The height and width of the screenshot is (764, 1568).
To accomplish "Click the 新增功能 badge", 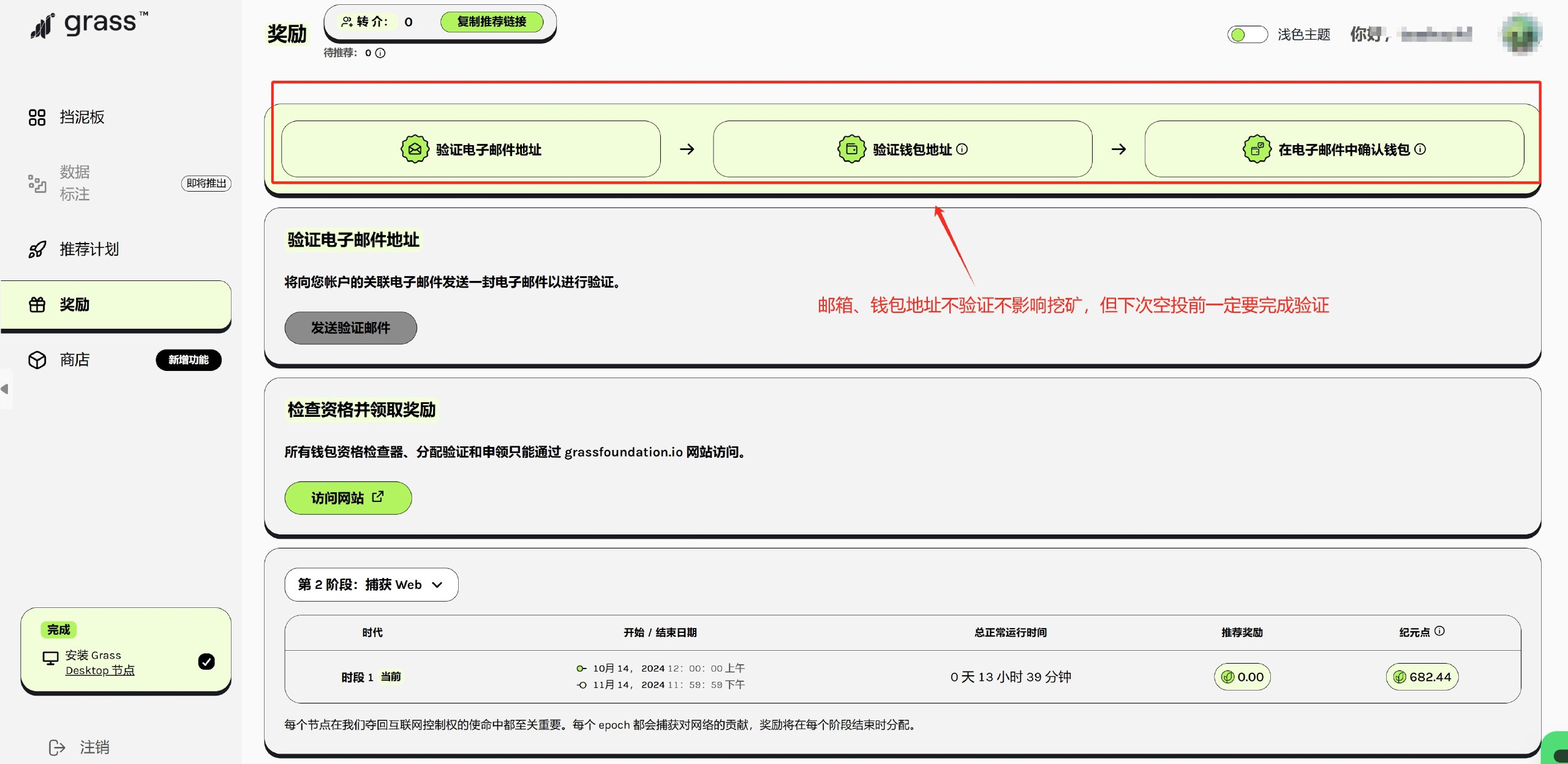I will (189, 359).
